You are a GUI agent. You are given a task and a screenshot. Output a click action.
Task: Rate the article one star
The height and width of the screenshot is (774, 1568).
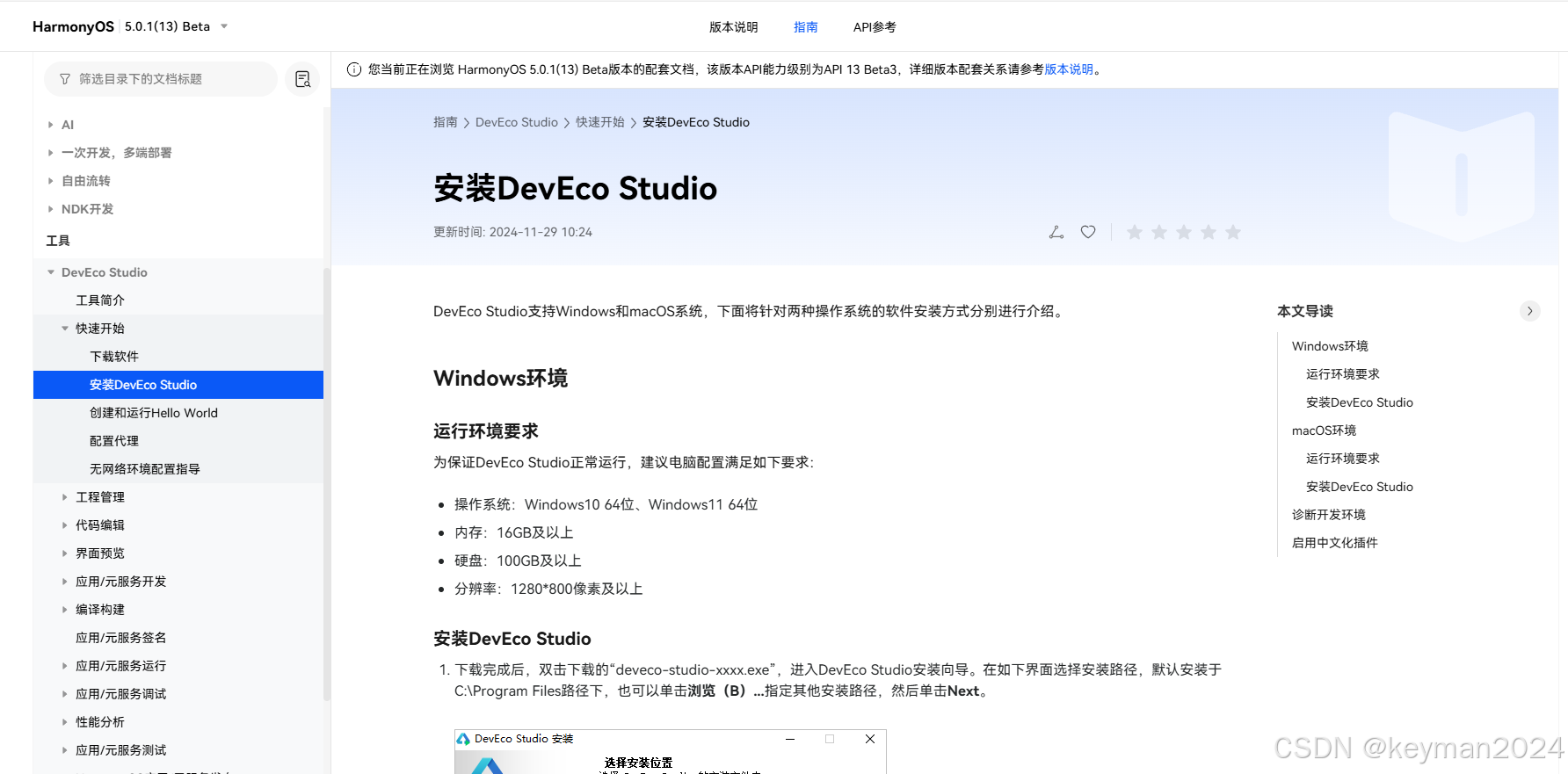coord(1135,232)
